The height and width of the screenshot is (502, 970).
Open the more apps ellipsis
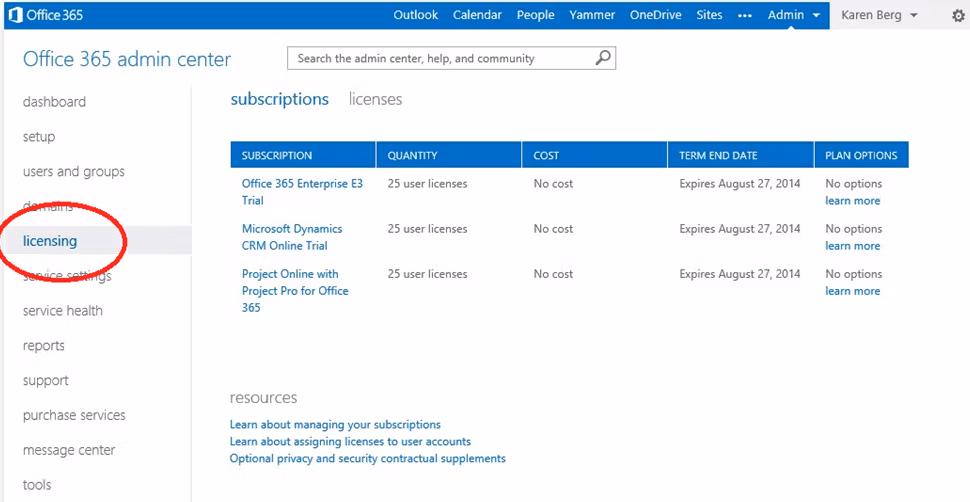click(x=744, y=15)
